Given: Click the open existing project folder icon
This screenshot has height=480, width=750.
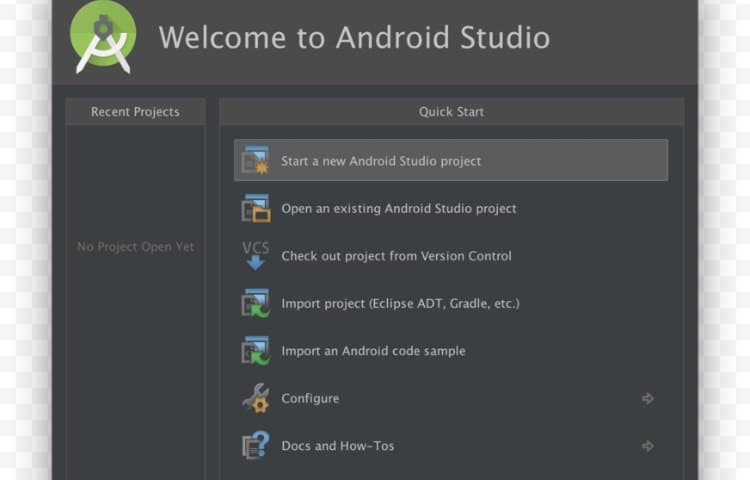Looking at the screenshot, I should [x=256, y=208].
